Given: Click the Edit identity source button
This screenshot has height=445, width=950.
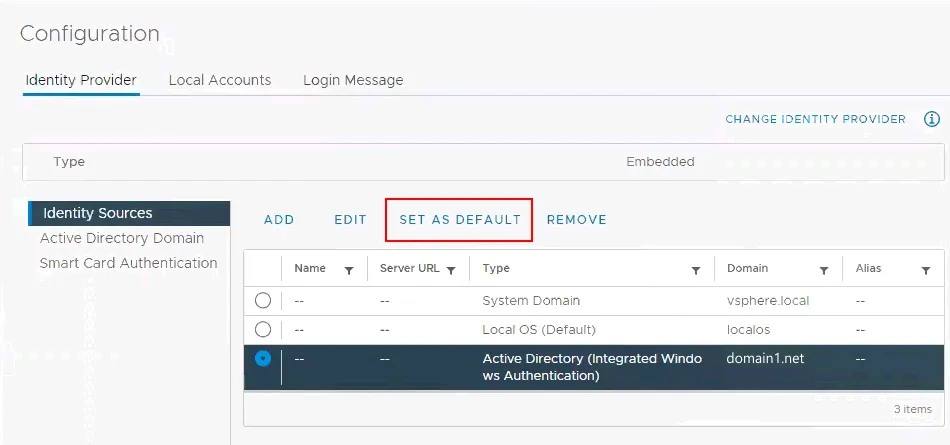Looking at the screenshot, I should (350, 220).
